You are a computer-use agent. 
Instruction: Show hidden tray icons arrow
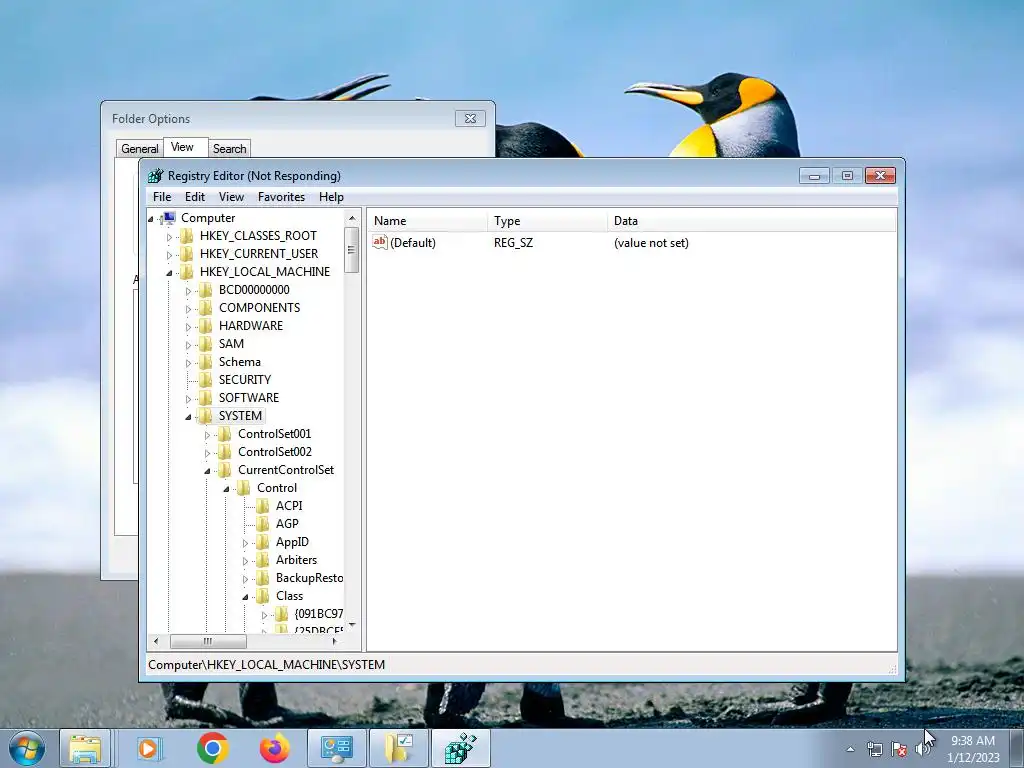[850, 749]
